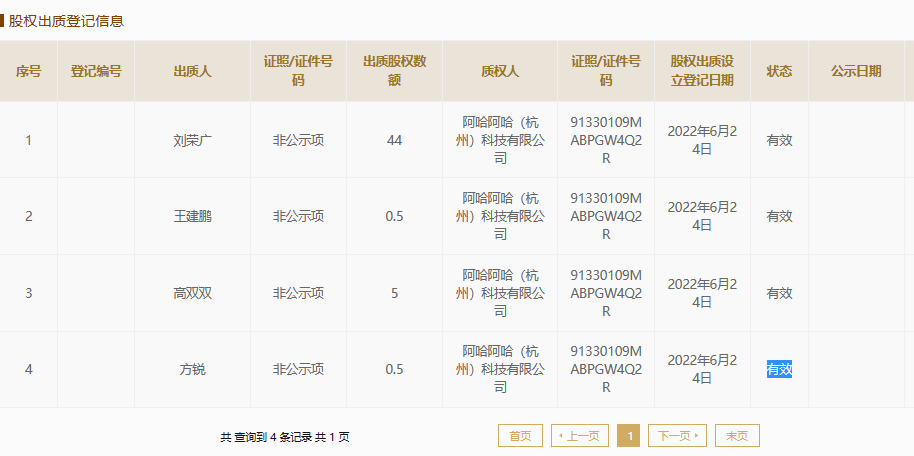Select pledgor name 高双双
This screenshot has height=456, width=914.
coord(192,293)
